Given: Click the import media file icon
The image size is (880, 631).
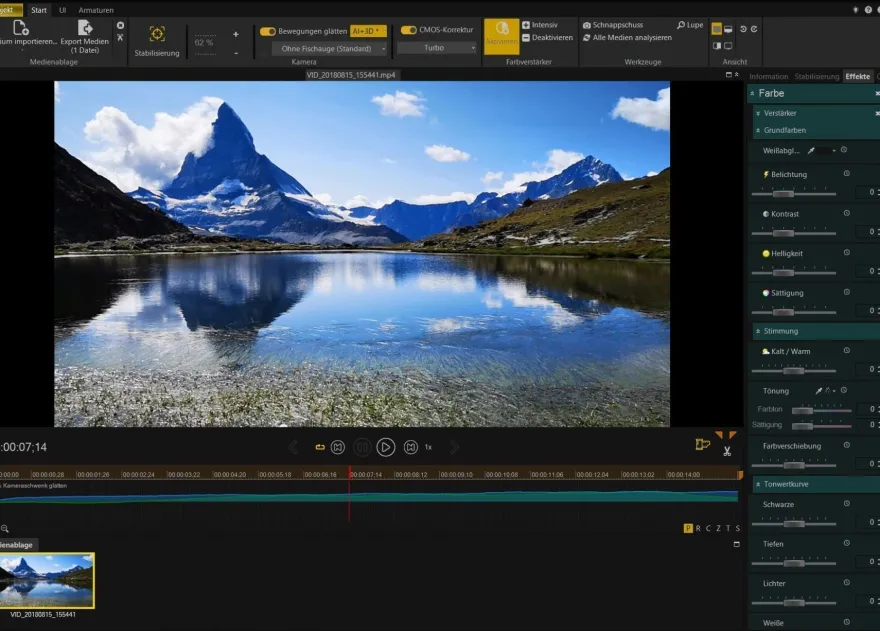Looking at the screenshot, I should 20,28.
